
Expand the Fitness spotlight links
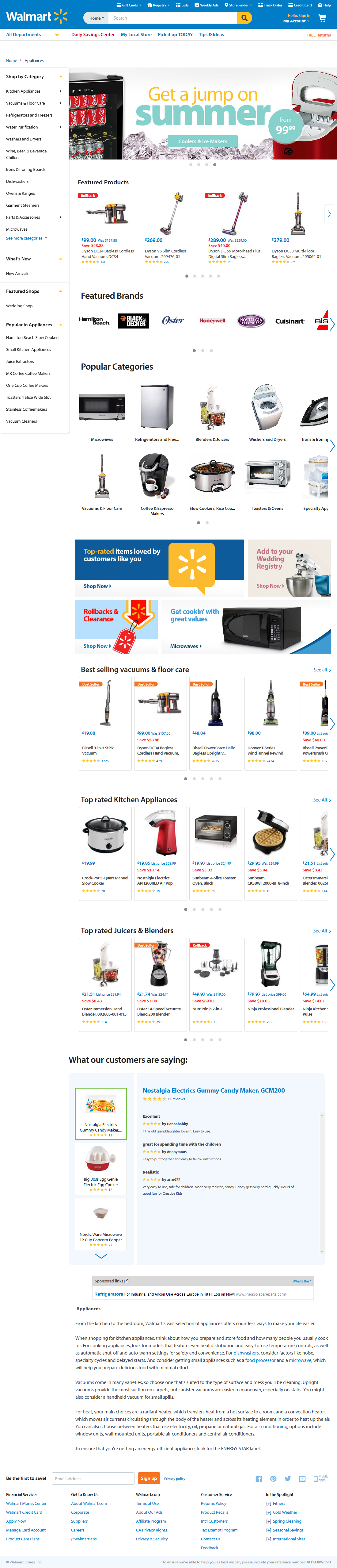(x=275, y=1504)
